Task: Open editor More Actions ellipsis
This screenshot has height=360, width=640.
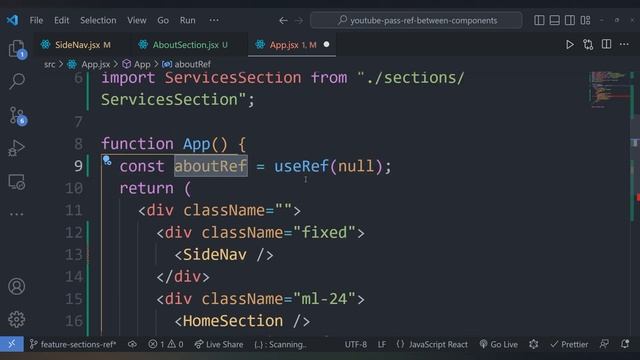Action: (624, 44)
